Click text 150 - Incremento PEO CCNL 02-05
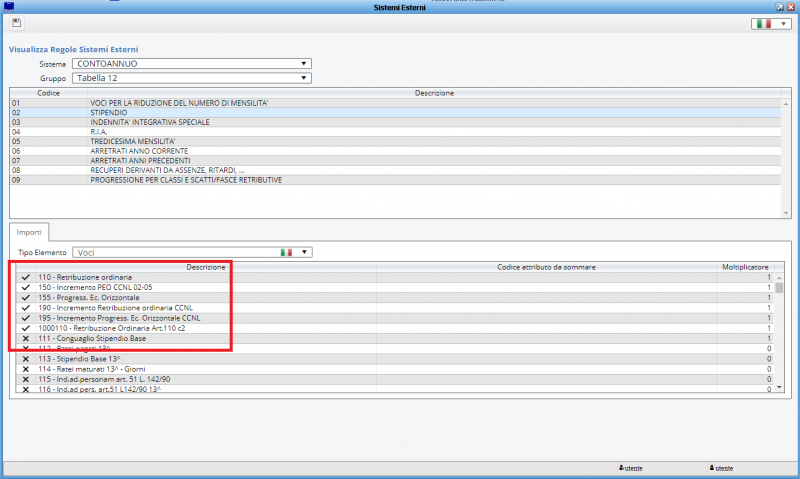This screenshot has height=479, width=800. click(x=95, y=287)
